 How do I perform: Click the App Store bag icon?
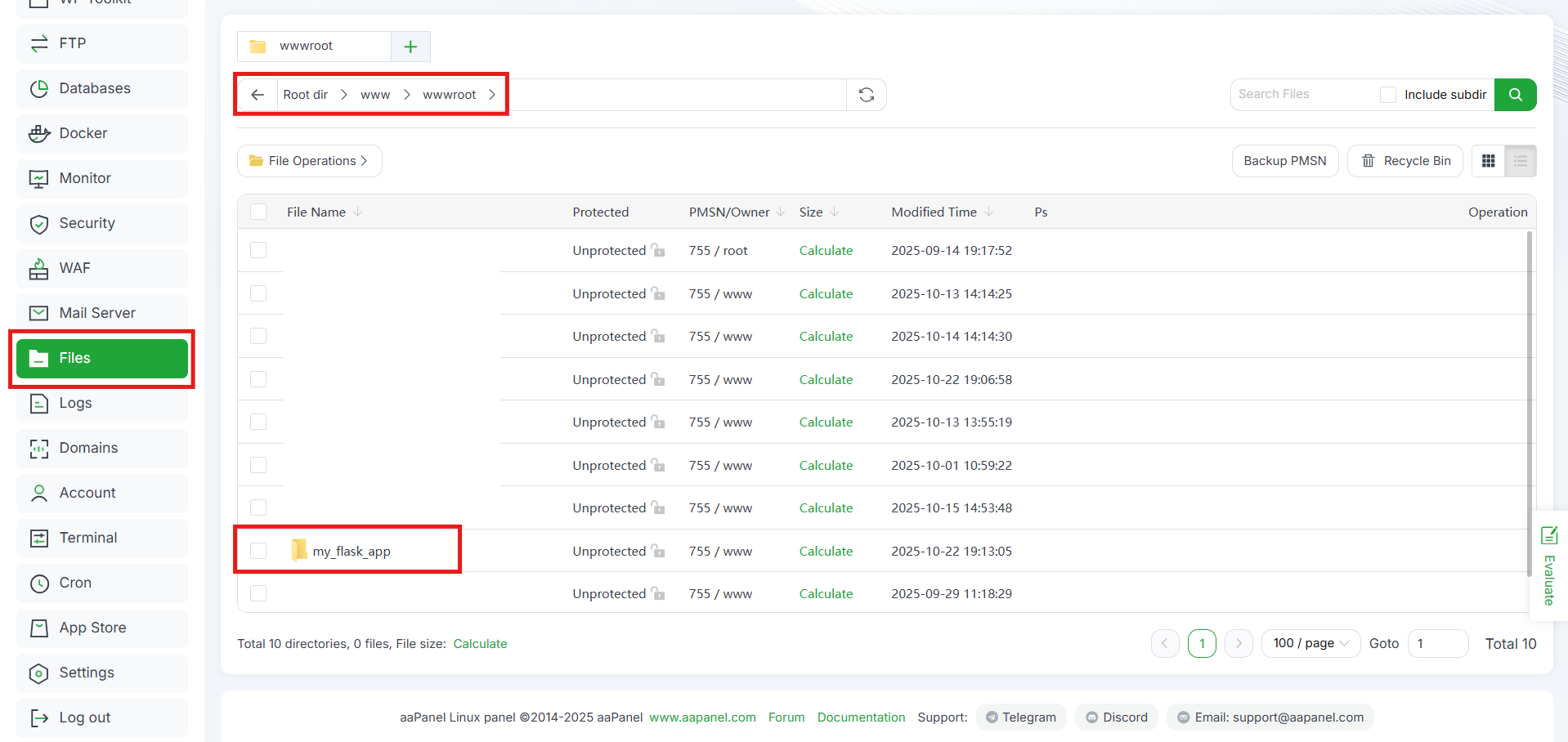click(38, 628)
